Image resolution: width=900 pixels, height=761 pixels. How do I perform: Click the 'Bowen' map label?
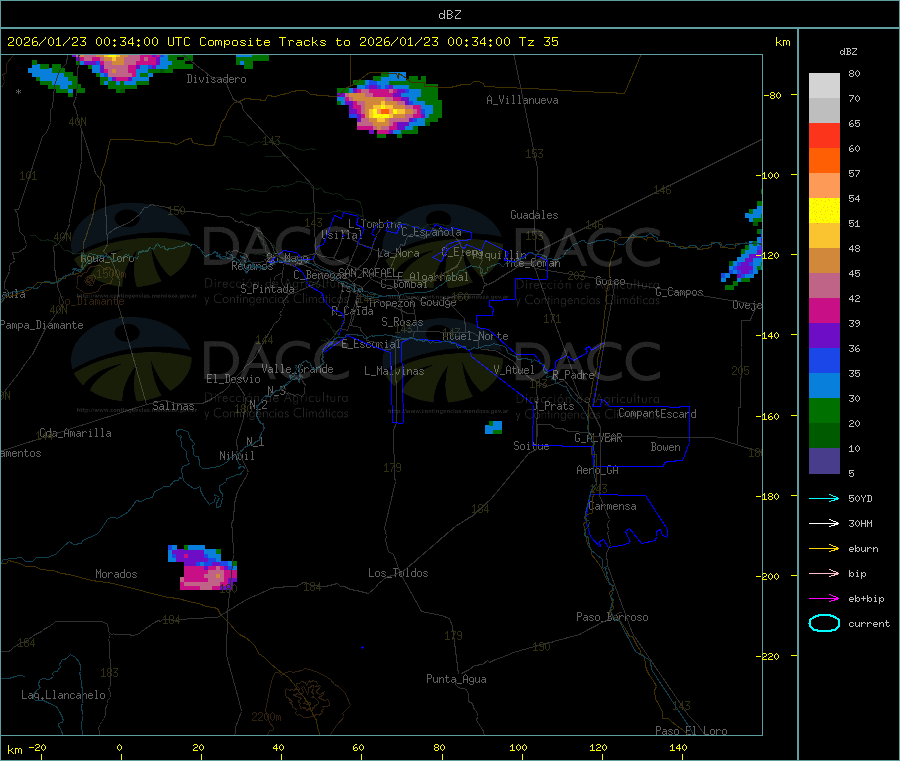coord(666,447)
